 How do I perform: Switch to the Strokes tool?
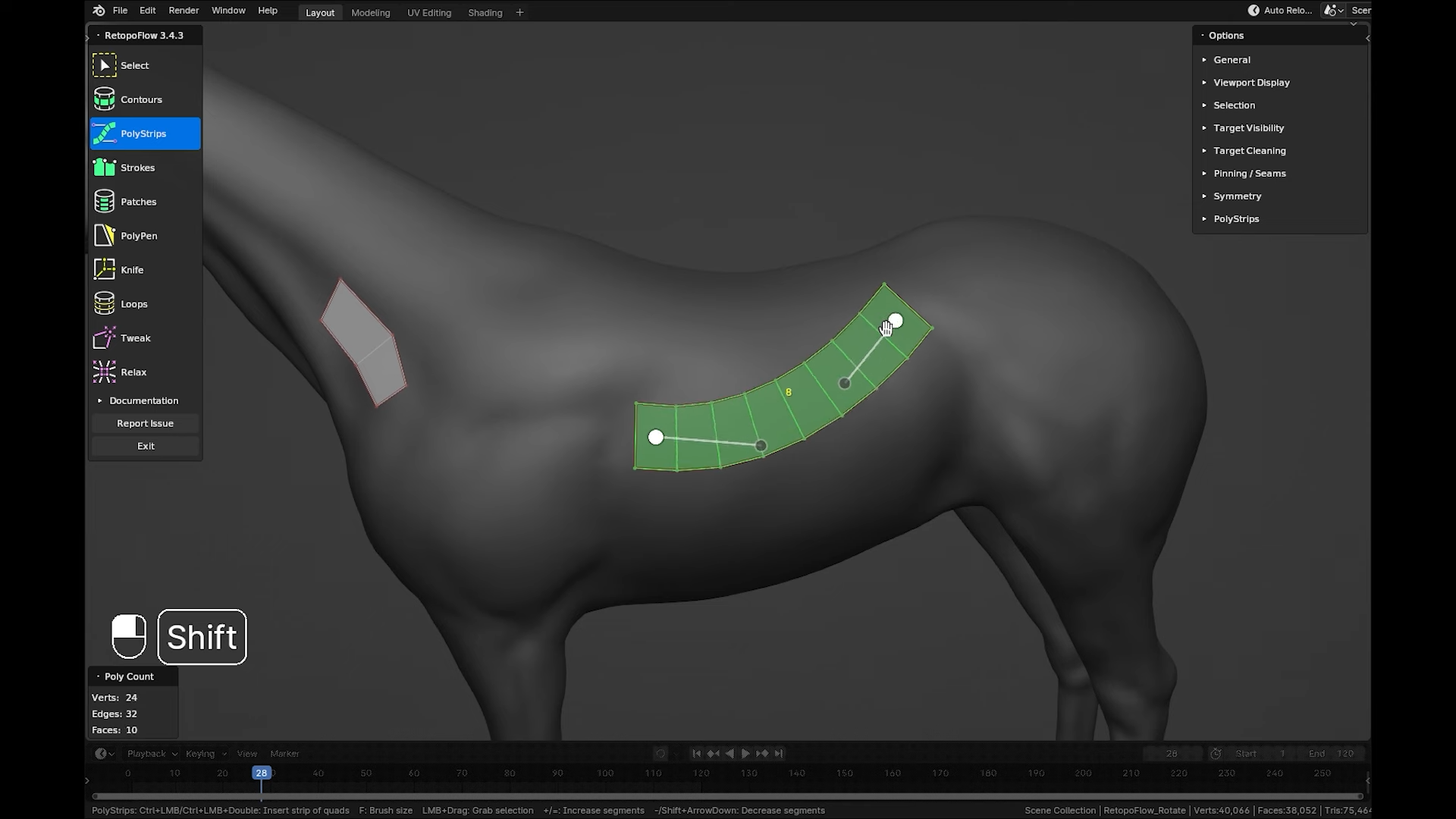(139, 168)
